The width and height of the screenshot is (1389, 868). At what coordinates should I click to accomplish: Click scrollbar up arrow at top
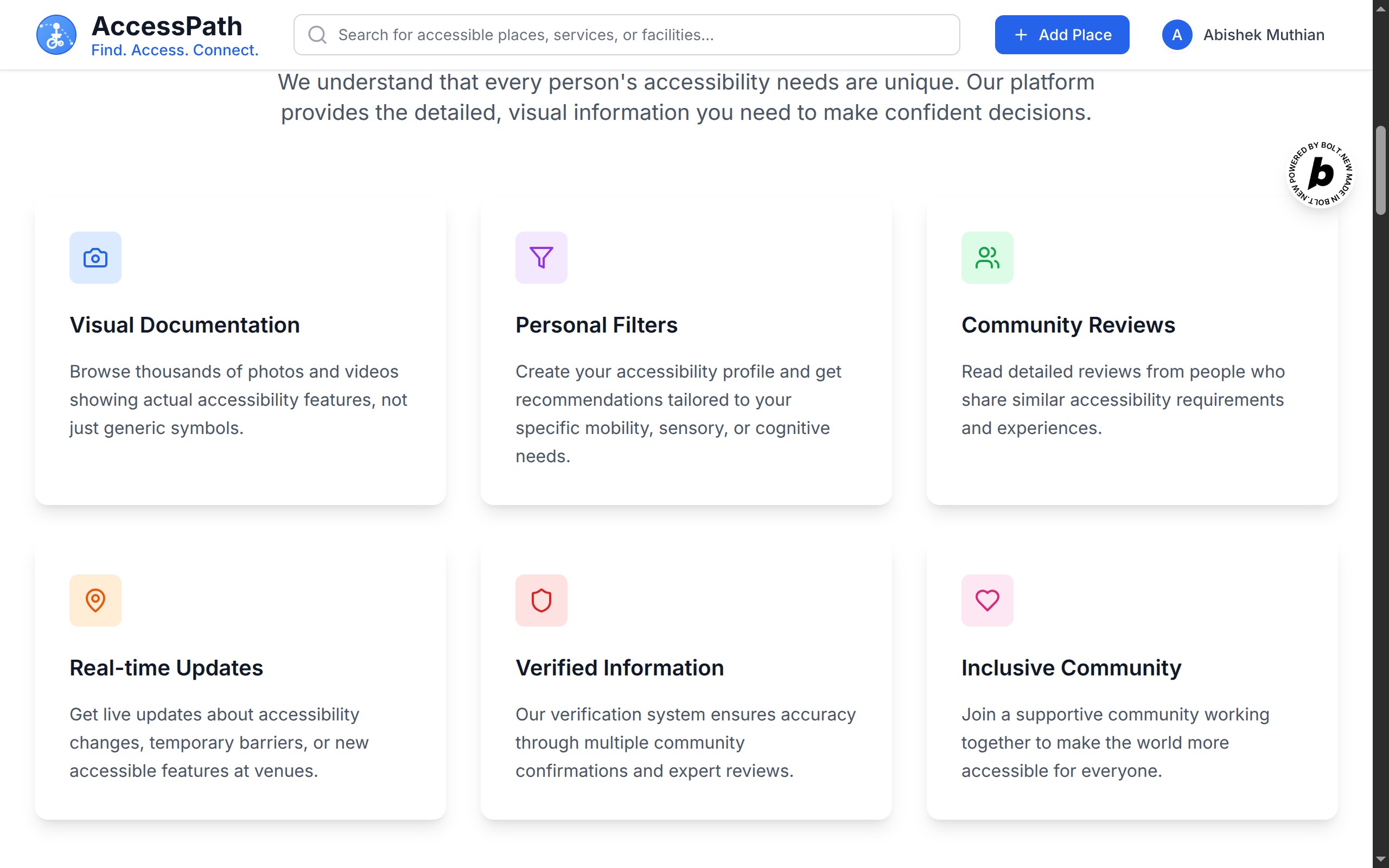(1380, 8)
